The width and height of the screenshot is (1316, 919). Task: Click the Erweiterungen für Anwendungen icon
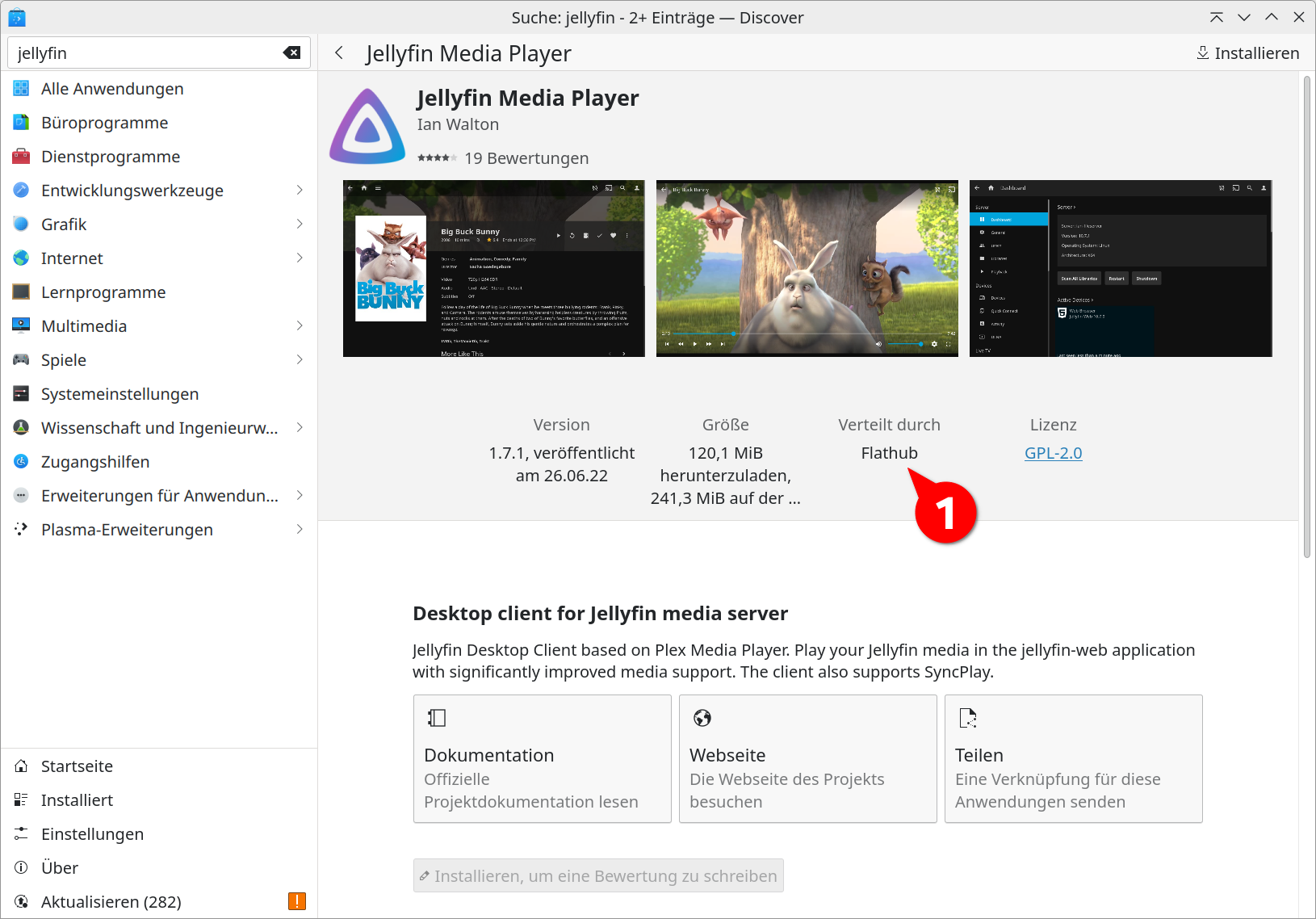click(21, 496)
